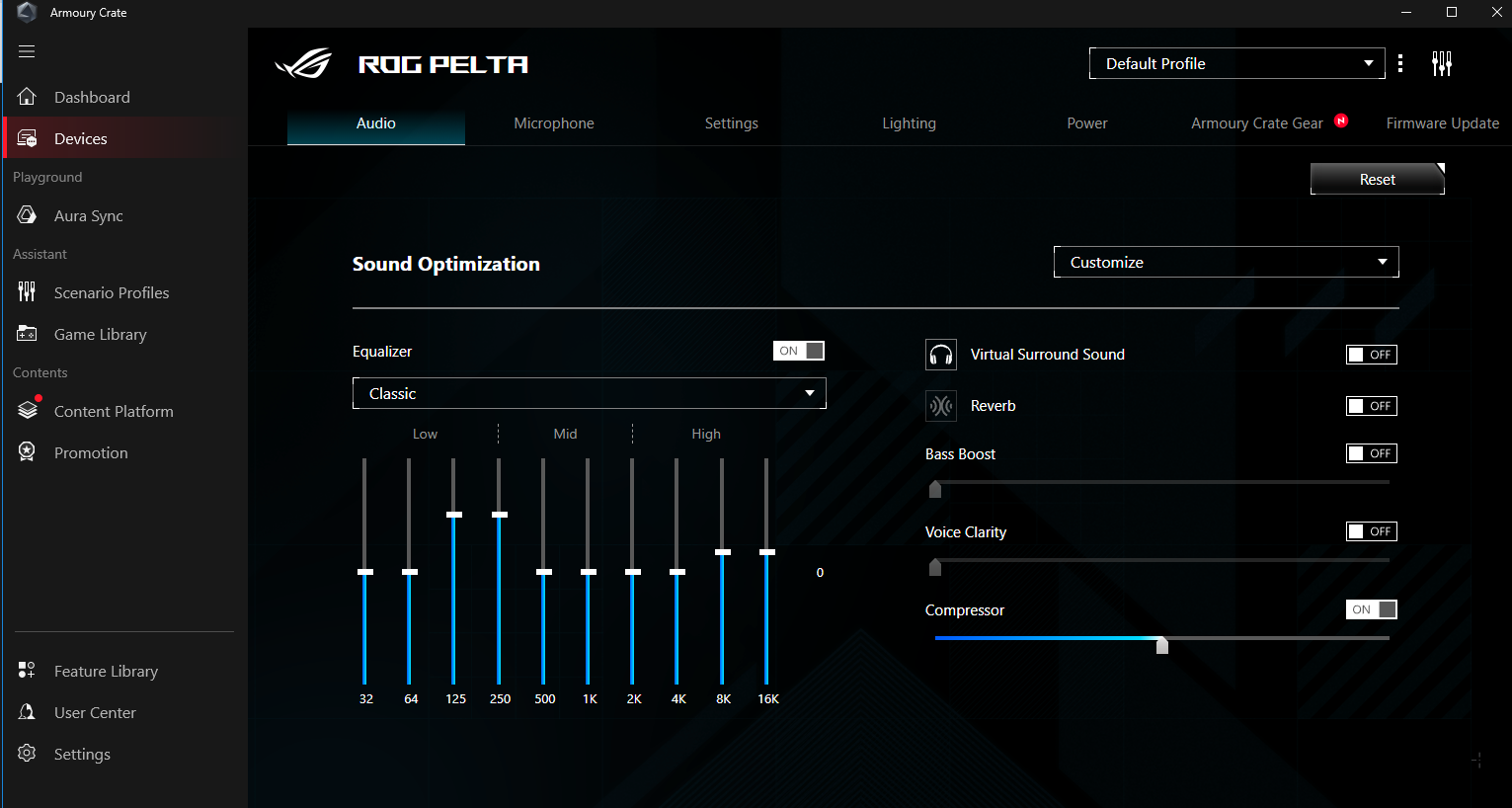Click the Armoury Crate app icon in title bar
Viewport: 1512px width, 808px height.
(x=27, y=12)
